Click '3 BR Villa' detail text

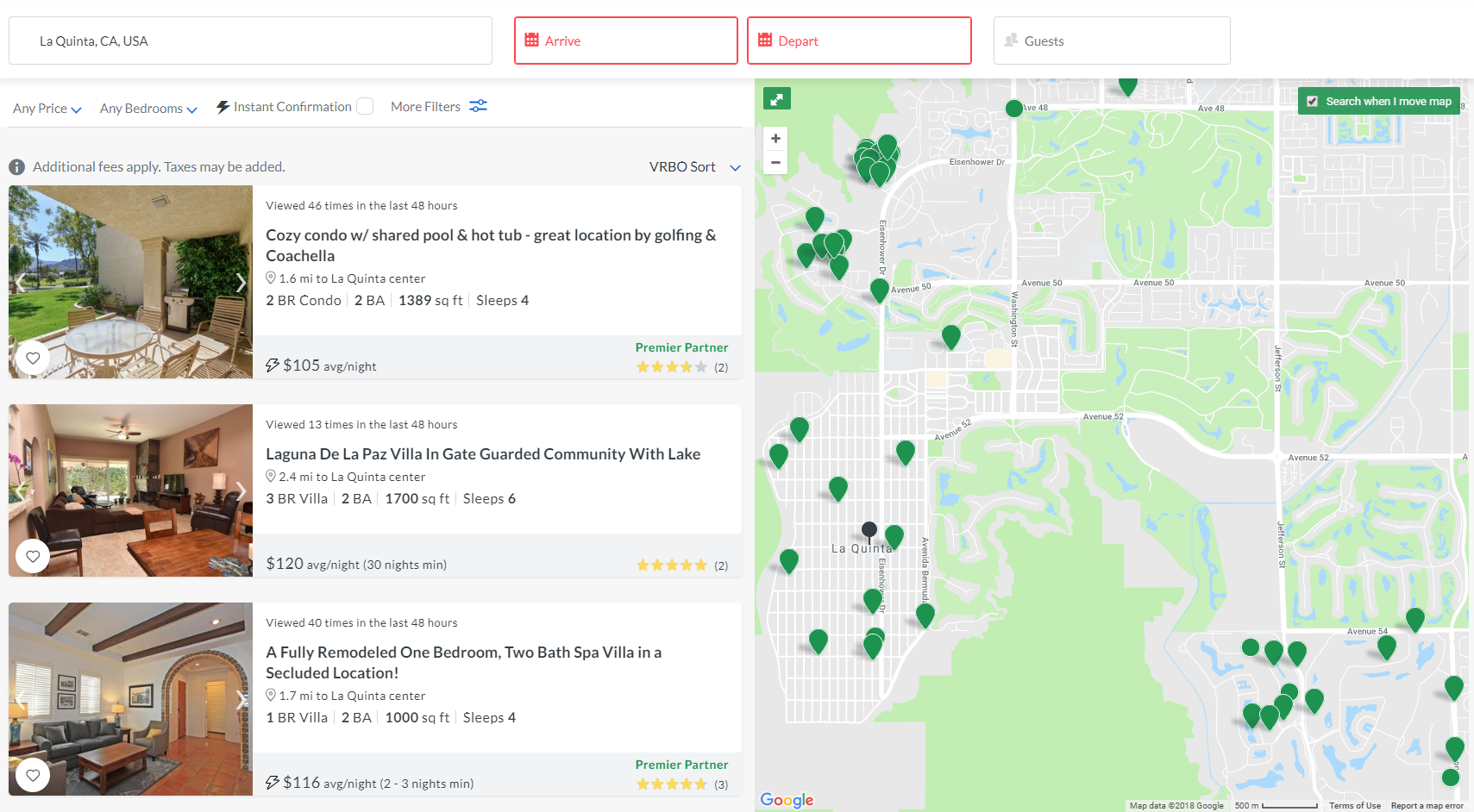click(x=297, y=499)
